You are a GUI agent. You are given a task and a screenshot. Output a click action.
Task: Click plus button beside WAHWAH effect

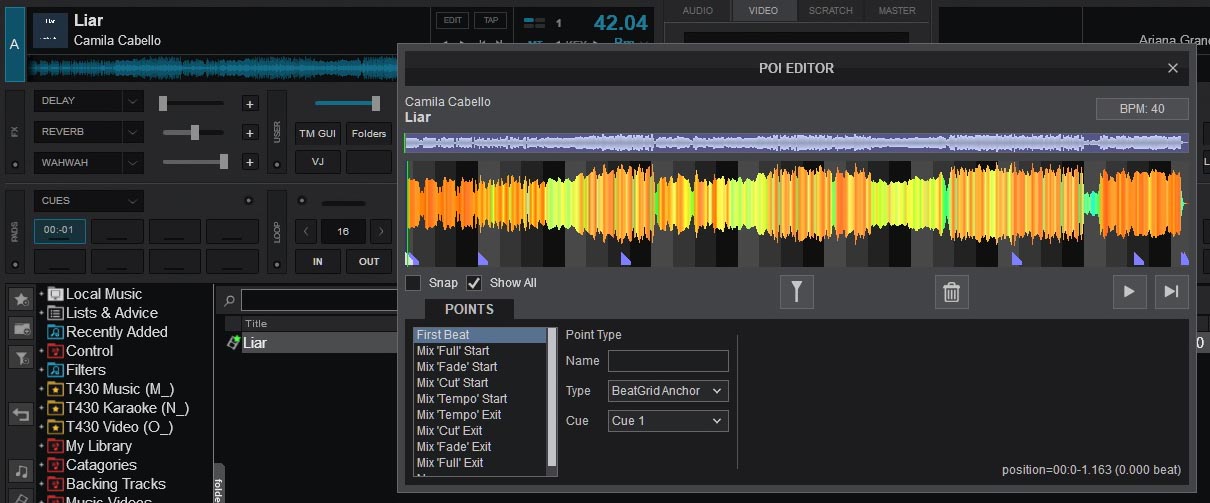coord(249,161)
